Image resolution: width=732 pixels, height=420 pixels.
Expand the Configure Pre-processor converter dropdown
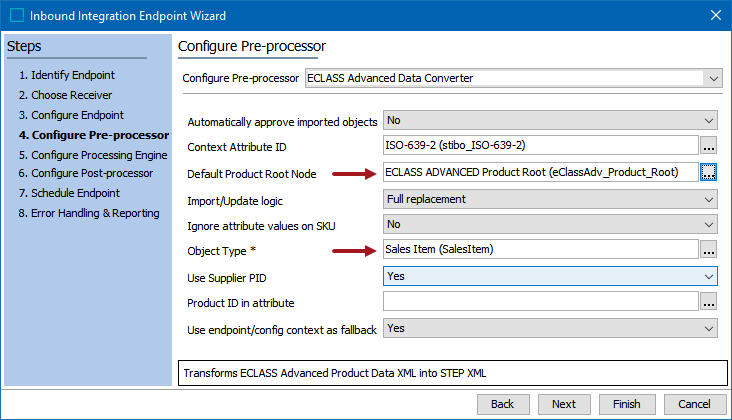[x=514, y=78]
